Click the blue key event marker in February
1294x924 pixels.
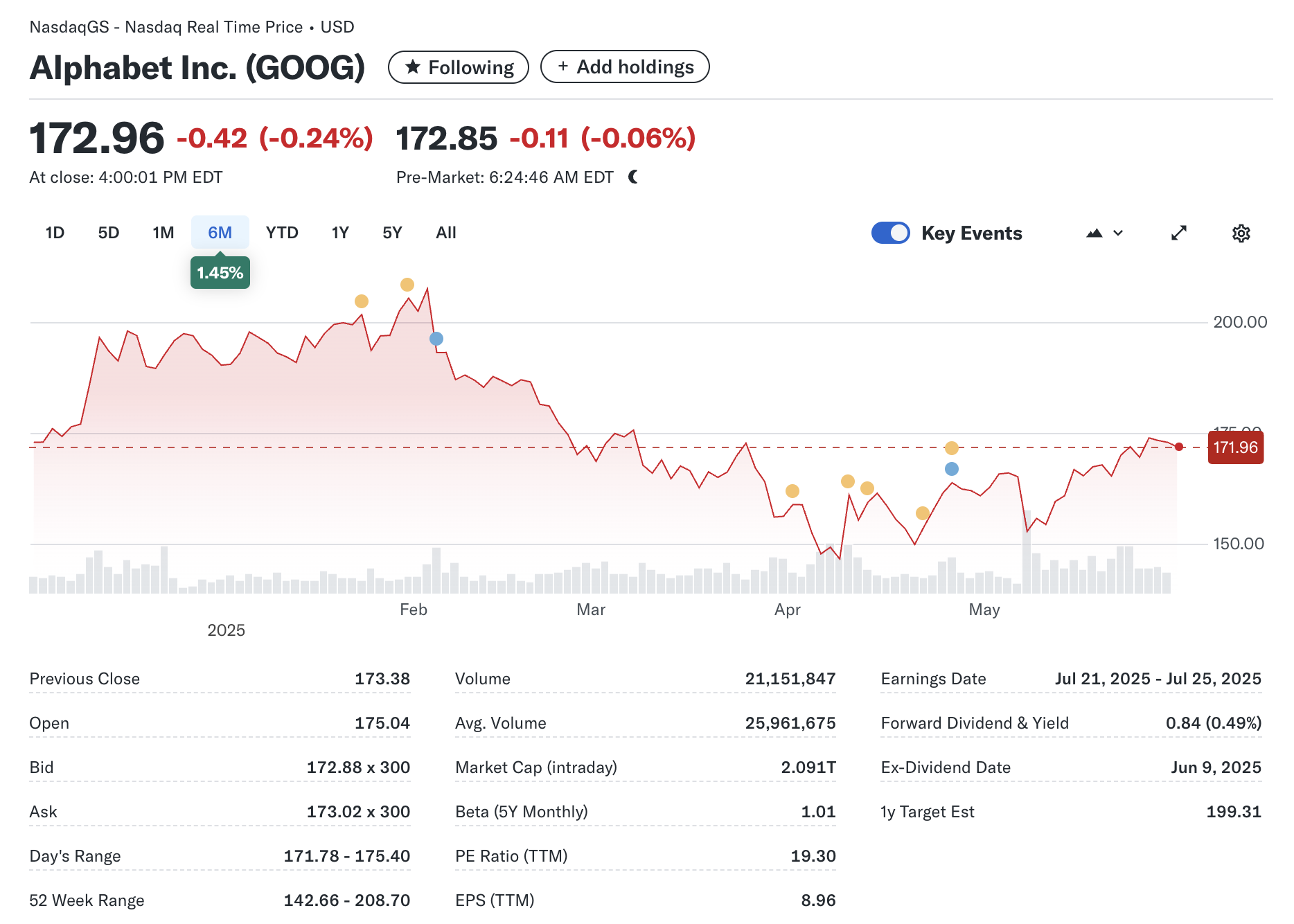436,339
